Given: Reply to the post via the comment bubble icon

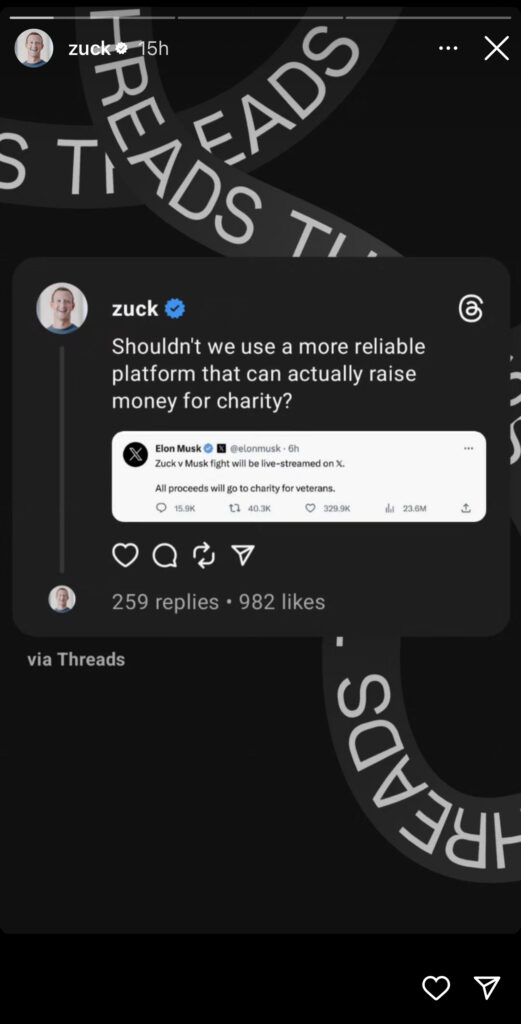Looking at the screenshot, I should click(x=165, y=556).
